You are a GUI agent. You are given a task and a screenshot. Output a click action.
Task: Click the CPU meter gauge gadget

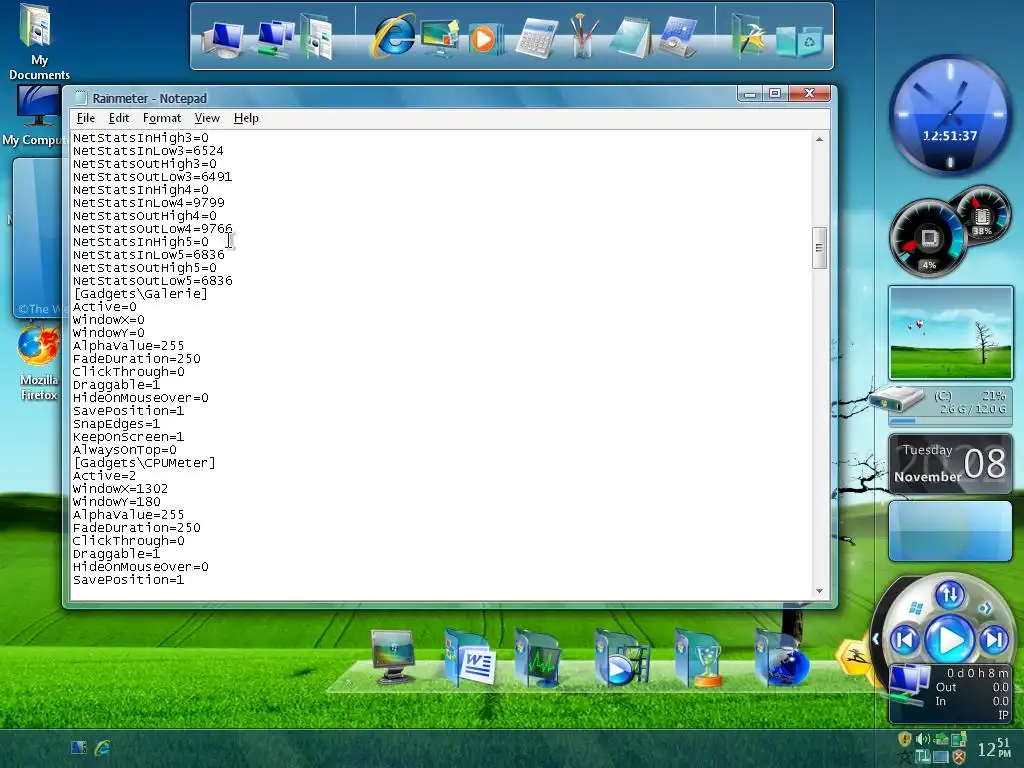pyautogui.click(x=927, y=238)
